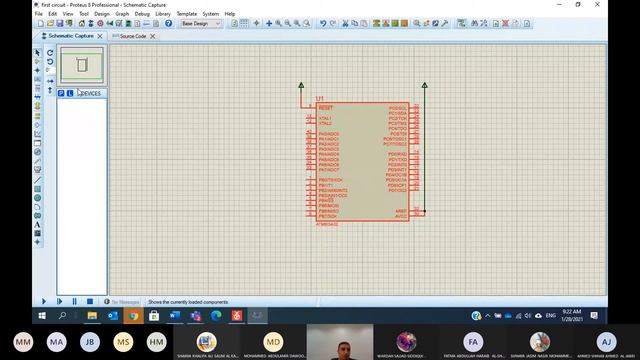
Task: Pause the simulation
Action: pos(74,302)
